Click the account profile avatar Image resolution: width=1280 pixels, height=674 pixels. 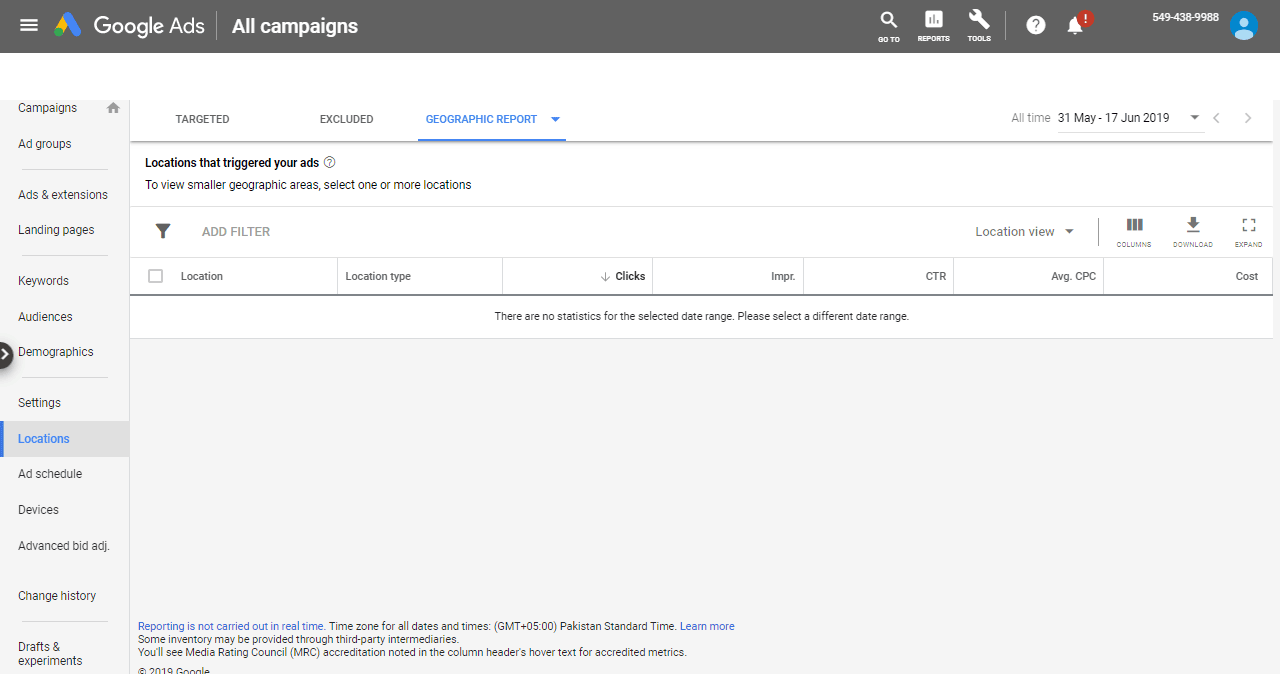(x=1243, y=26)
